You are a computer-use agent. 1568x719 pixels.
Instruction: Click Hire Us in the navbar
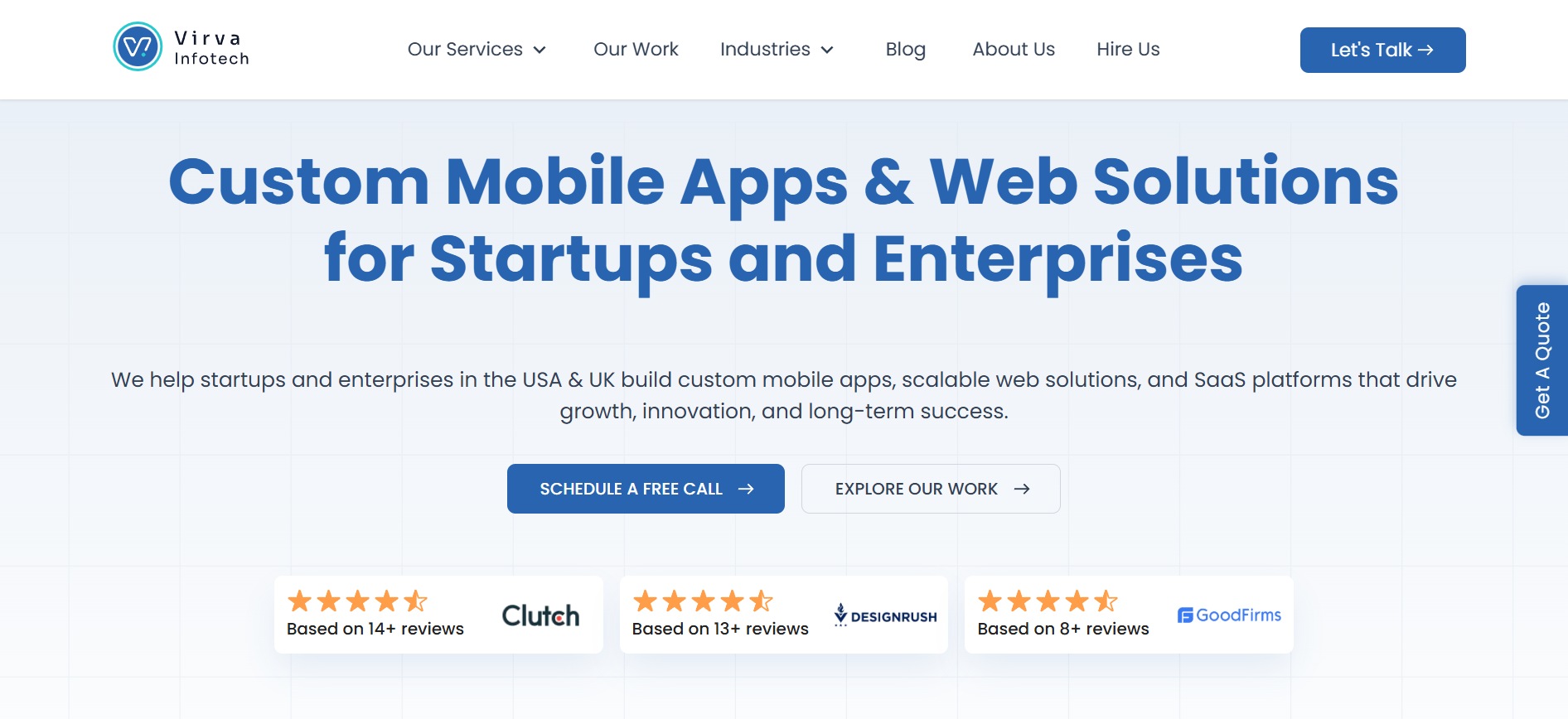click(x=1128, y=50)
